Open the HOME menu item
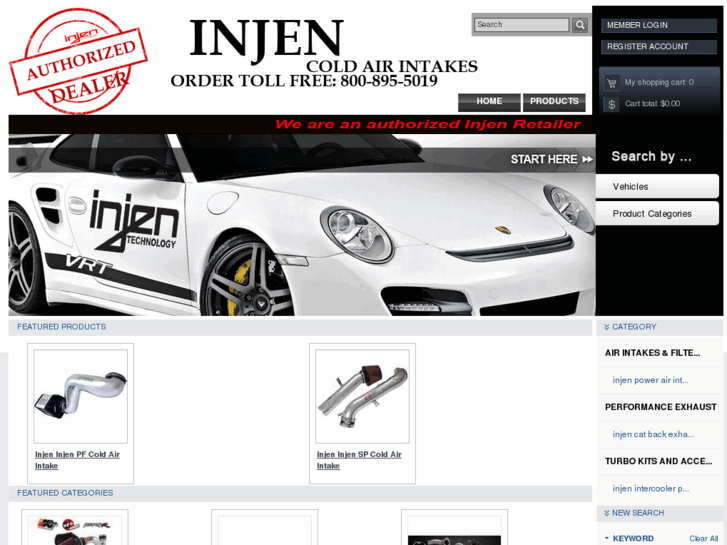The height and width of the screenshot is (545, 727). pos(489,102)
